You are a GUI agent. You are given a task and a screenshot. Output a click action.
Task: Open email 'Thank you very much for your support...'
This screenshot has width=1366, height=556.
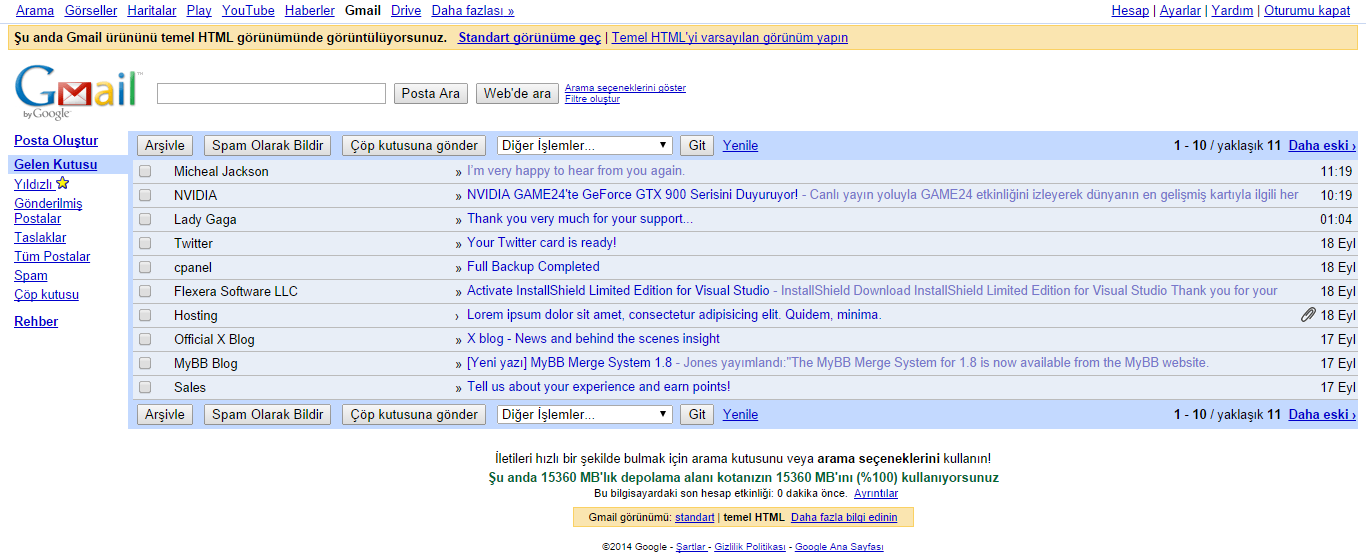(580, 219)
